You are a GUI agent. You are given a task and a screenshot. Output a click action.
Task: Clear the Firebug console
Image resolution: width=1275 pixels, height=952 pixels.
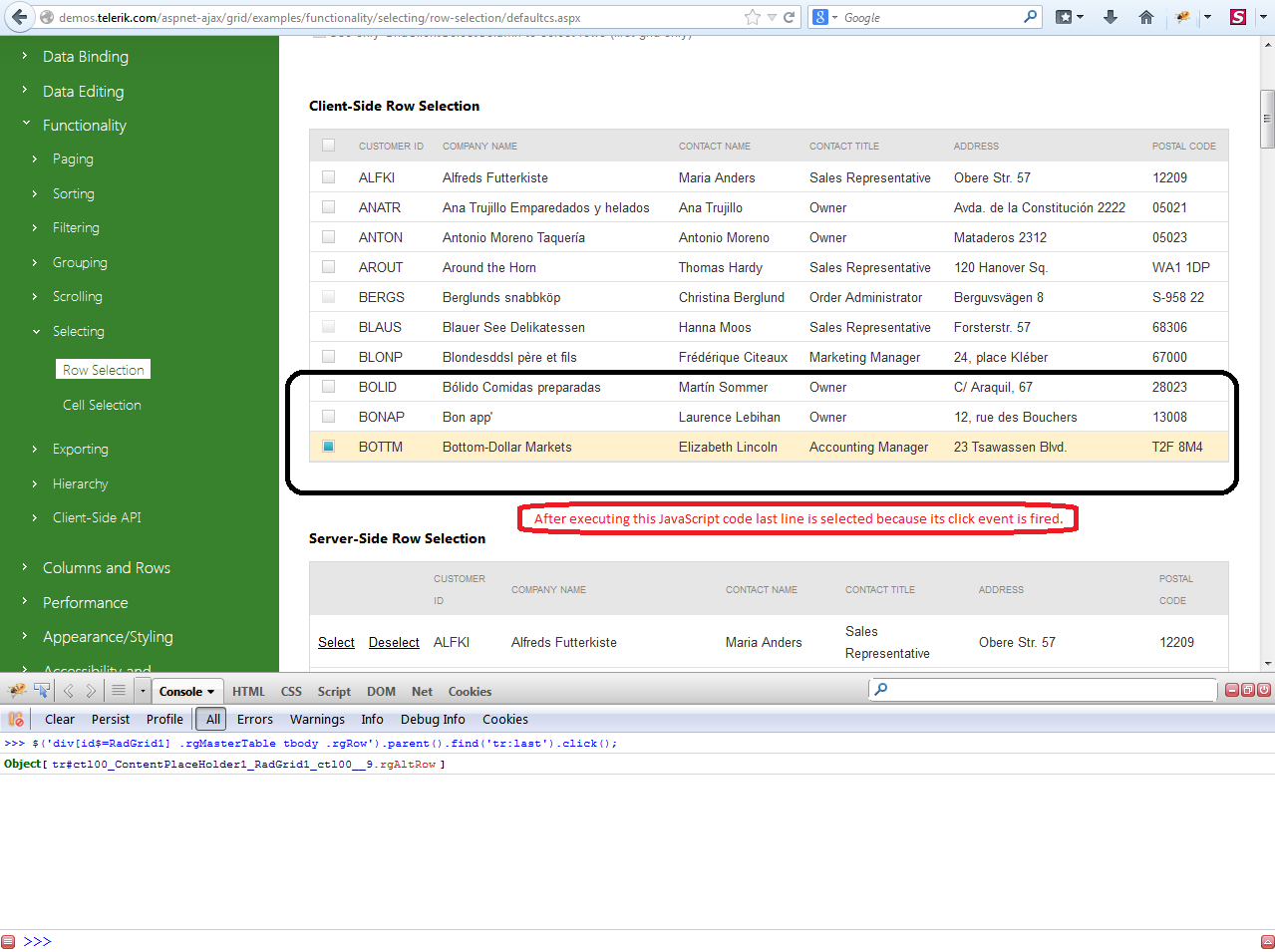pyautogui.click(x=60, y=719)
